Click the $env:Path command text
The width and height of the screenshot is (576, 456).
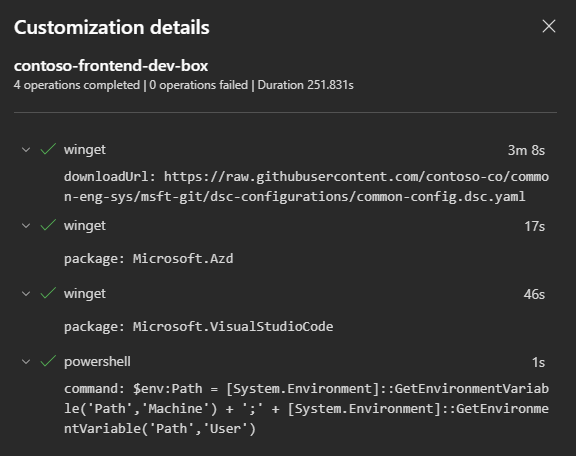point(306,409)
